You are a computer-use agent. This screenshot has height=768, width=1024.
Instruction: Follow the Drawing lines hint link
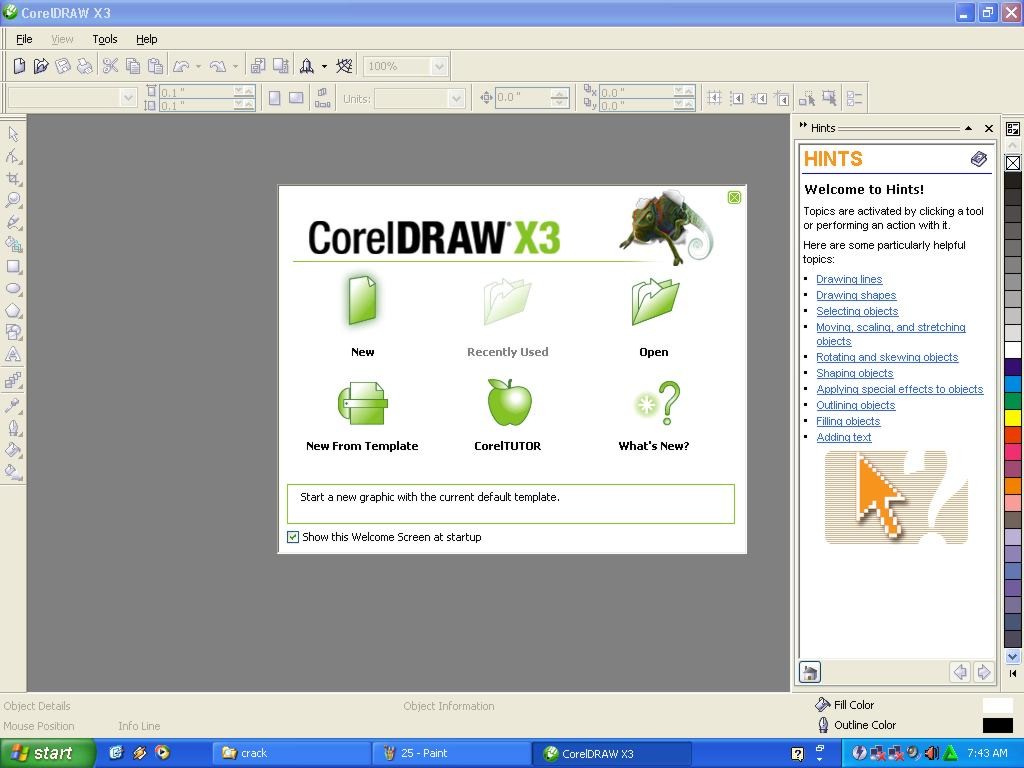point(849,279)
